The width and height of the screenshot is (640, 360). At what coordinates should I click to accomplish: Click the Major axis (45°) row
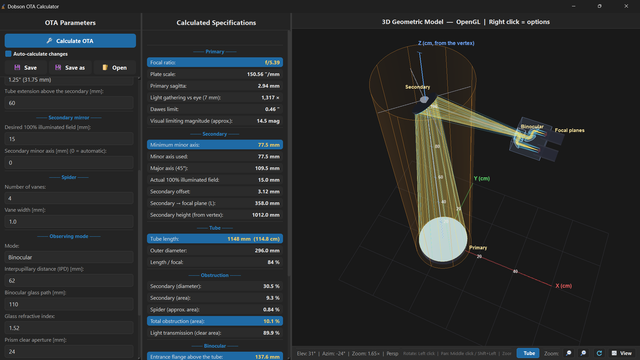[215, 168]
